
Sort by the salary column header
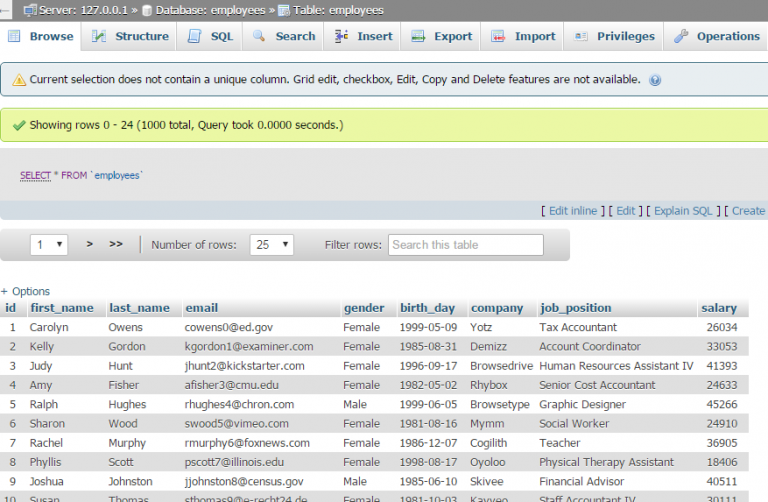(x=719, y=308)
